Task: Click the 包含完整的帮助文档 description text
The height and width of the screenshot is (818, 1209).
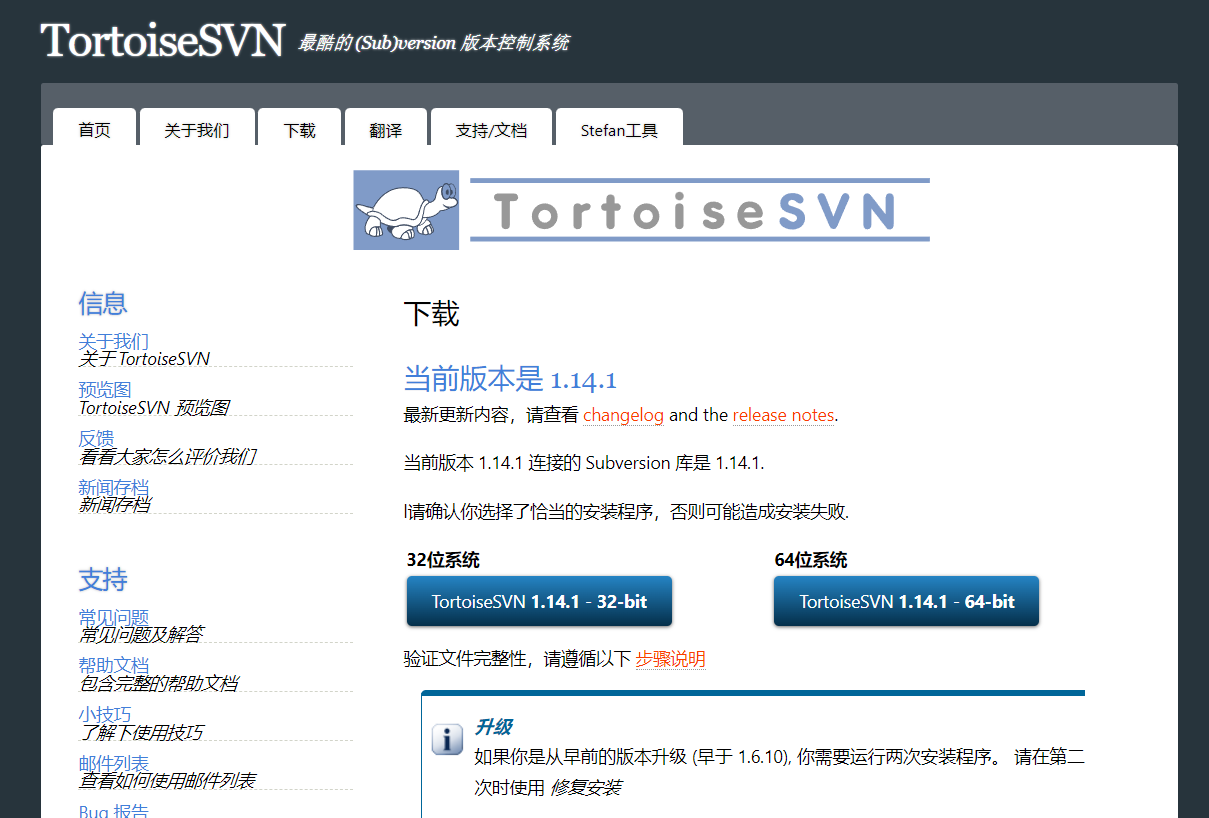Action: tap(159, 684)
